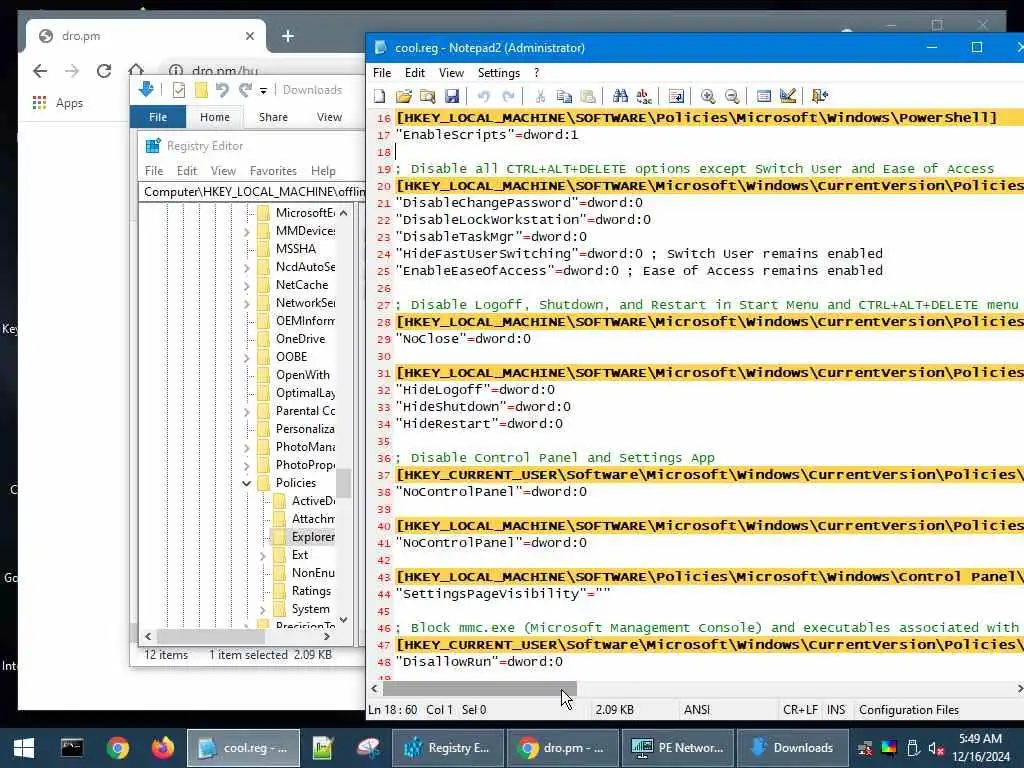
Task: Open Find with the binoculars icon
Action: [620, 97]
